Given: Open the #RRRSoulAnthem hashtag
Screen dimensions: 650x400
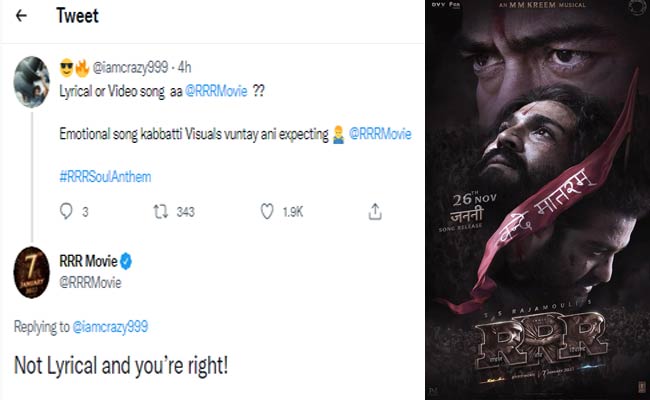Looking at the screenshot, I should tap(103, 174).
